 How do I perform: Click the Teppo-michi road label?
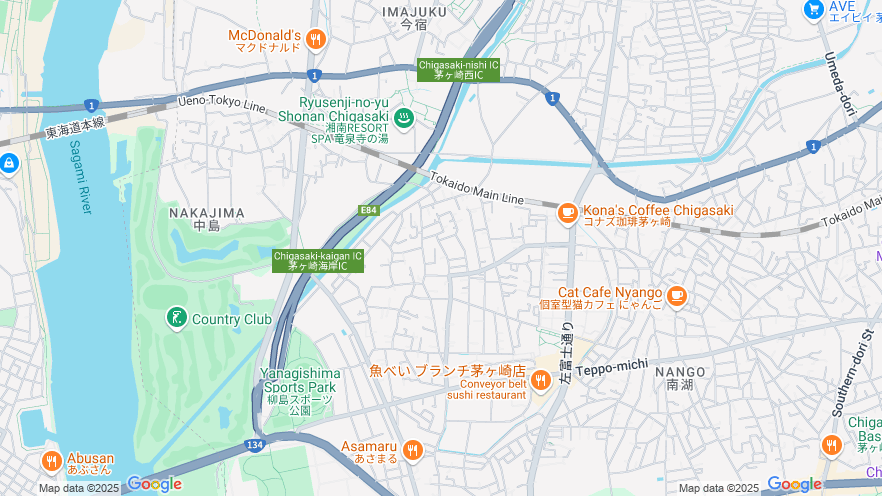[611, 368]
